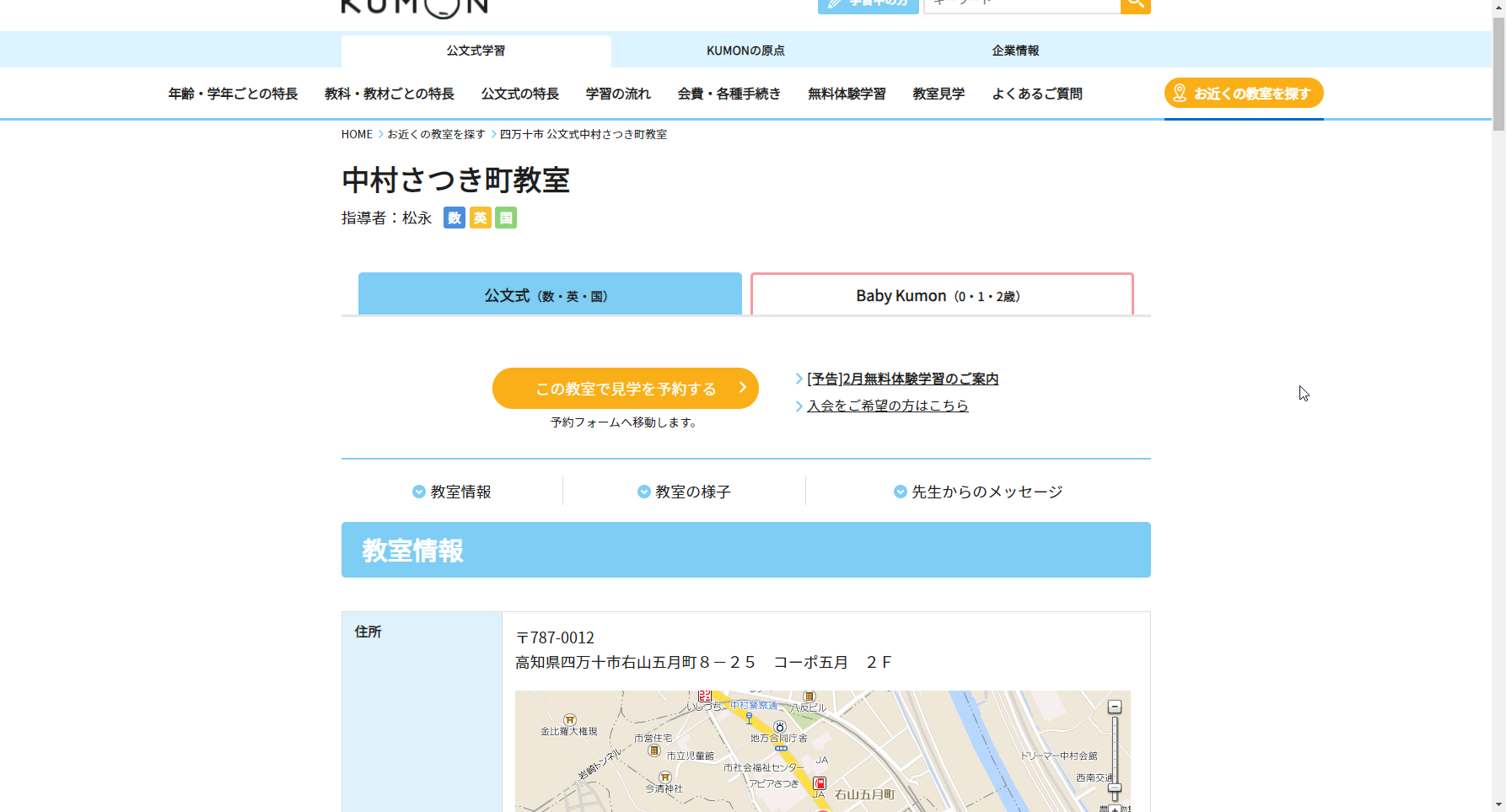The image size is (1506, 812).
Task: Open 学習の流れ menu
Action: 618,94
